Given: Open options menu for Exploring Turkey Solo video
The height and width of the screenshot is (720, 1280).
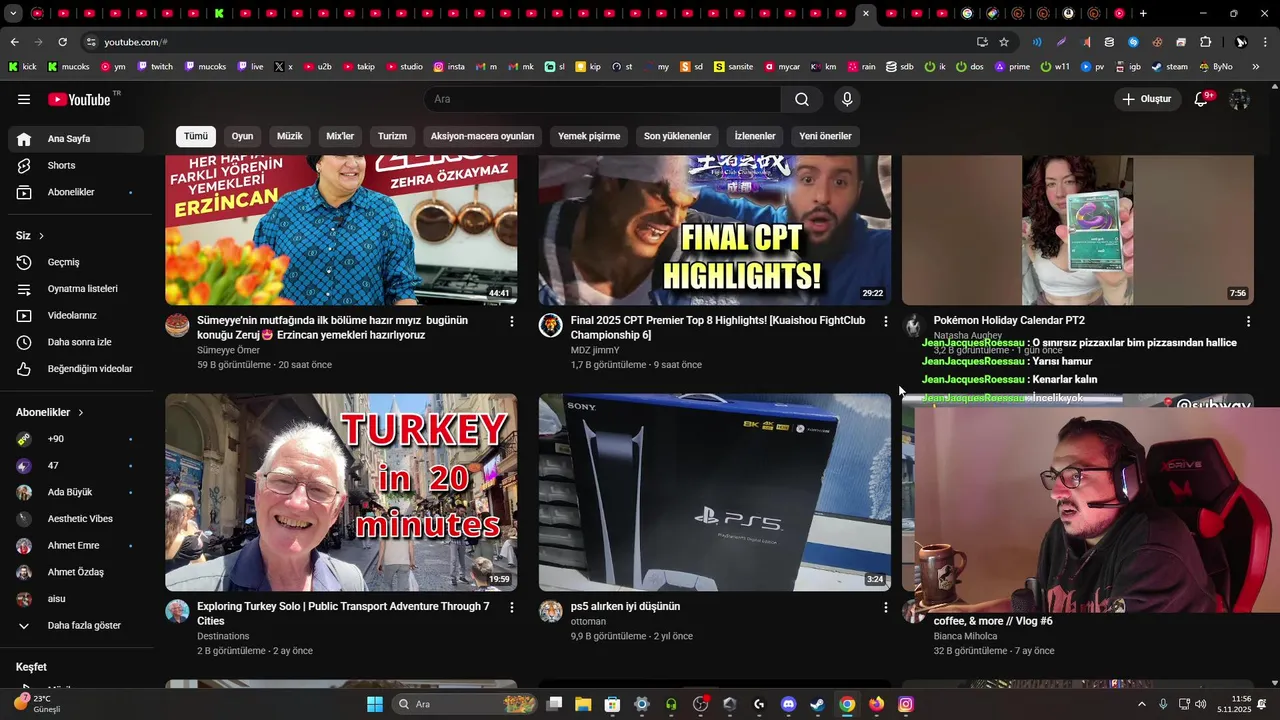Looking at the screenshot, I should [x=512, y=607].
